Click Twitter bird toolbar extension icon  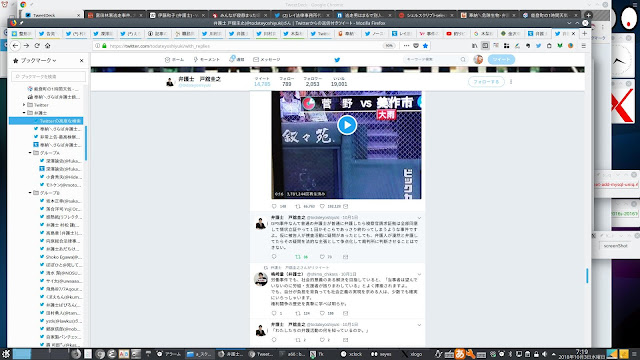[x=538, y=46]
